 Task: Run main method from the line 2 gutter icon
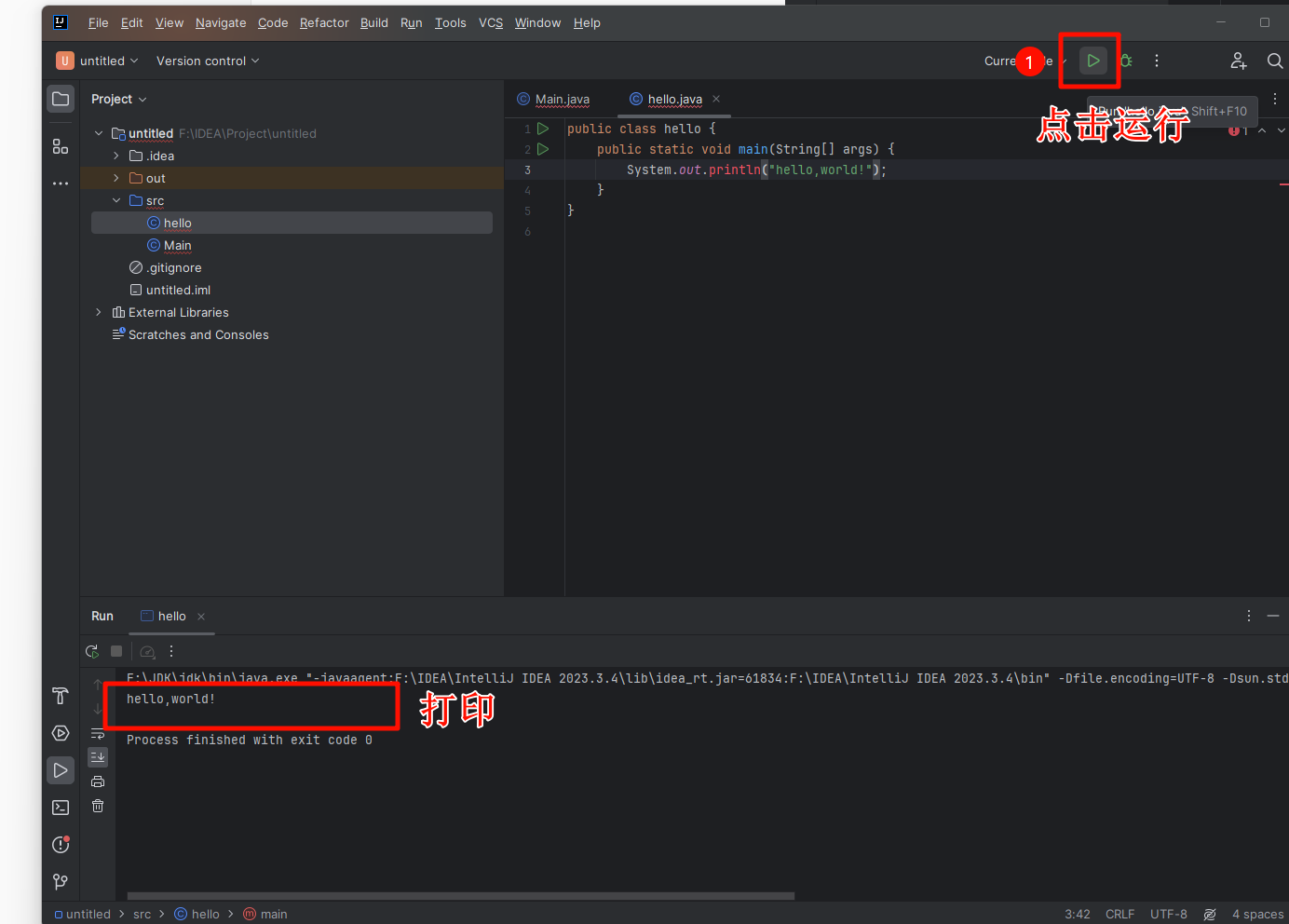(543, 149)
